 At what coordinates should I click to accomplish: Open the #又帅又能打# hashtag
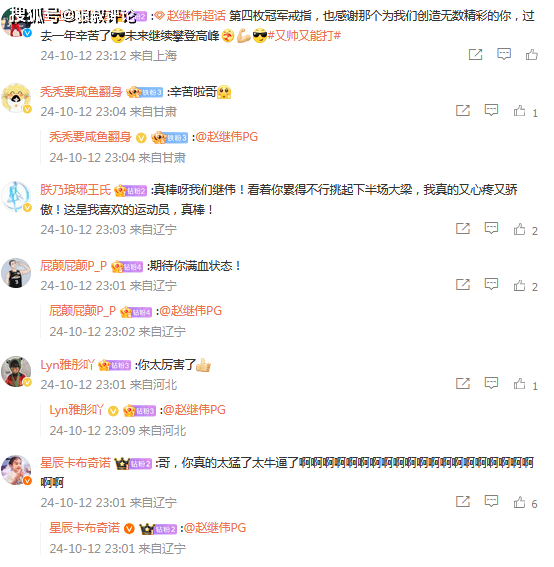click(x=304, y=35)
